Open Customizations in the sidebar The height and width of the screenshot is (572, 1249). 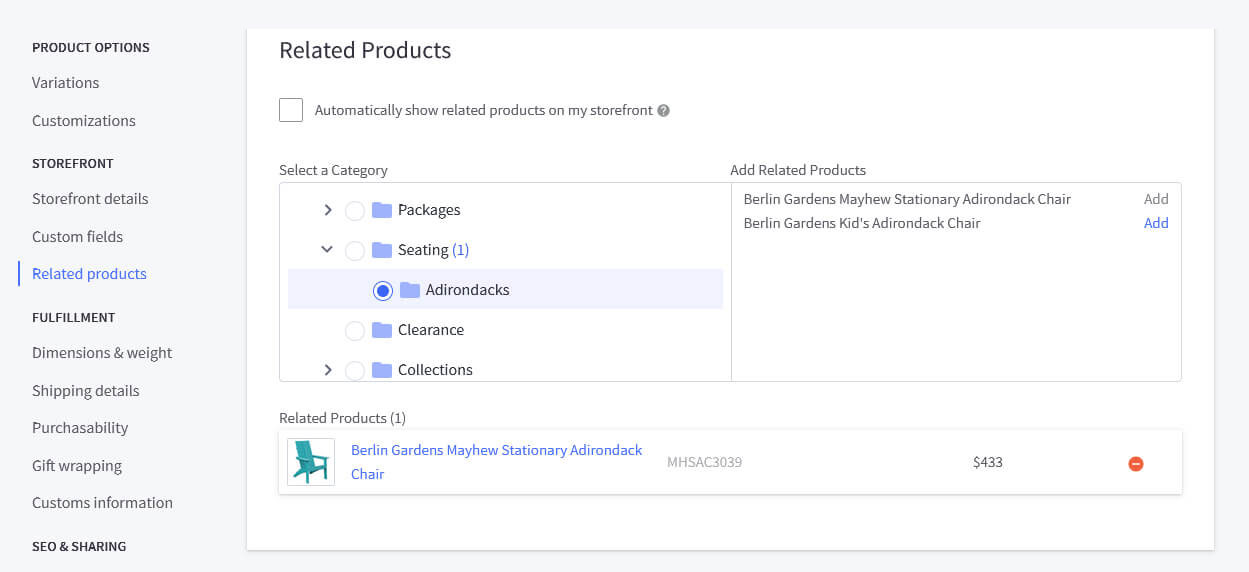84,121
